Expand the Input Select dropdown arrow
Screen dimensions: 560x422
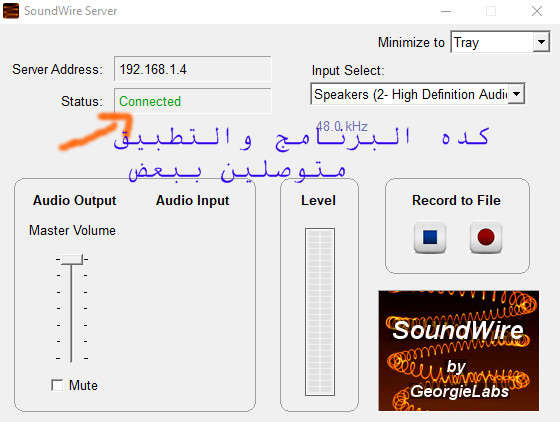click(x=516, y=94)
